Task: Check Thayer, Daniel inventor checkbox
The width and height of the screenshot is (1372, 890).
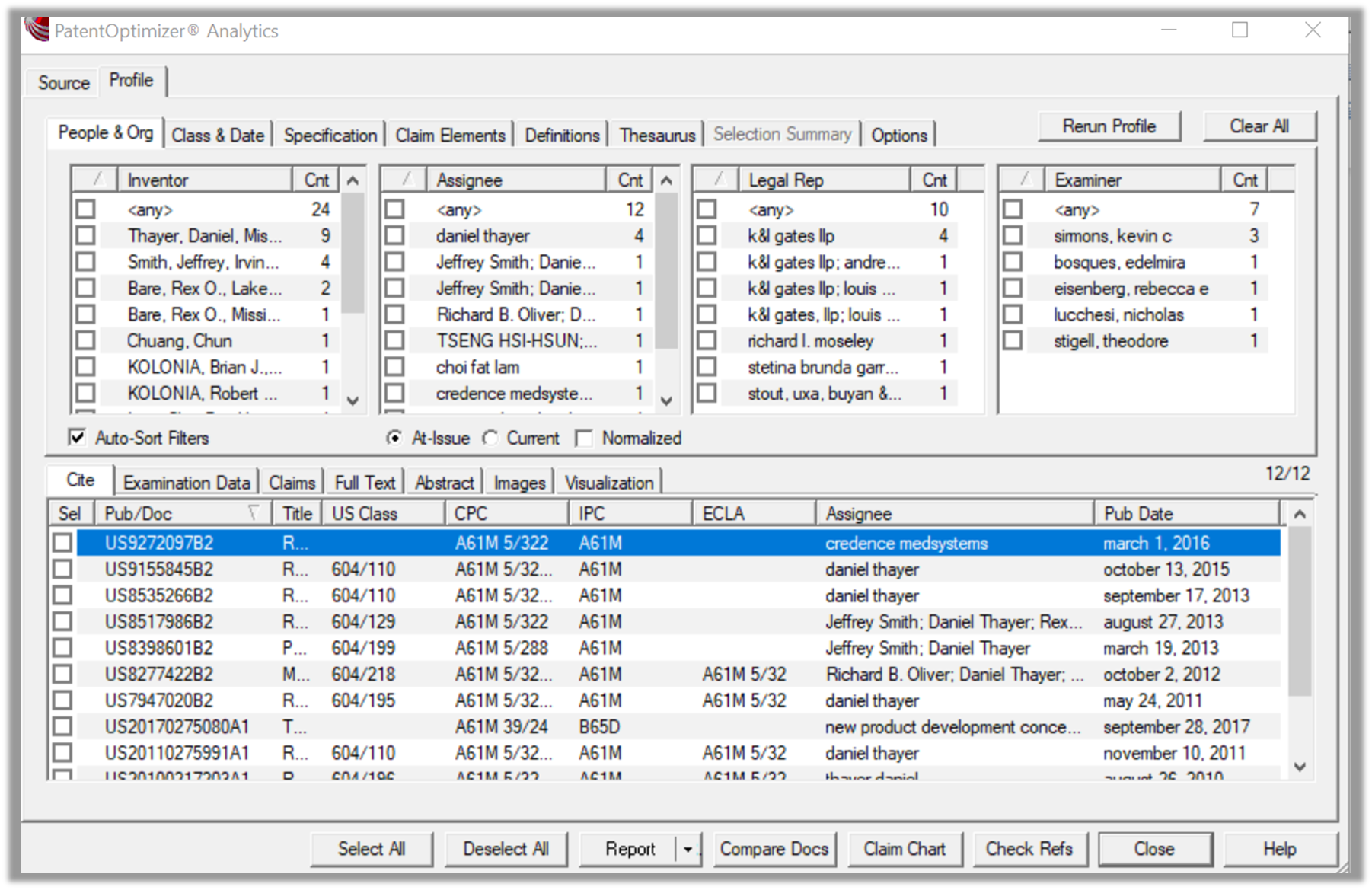Action: tap(86, 235)
